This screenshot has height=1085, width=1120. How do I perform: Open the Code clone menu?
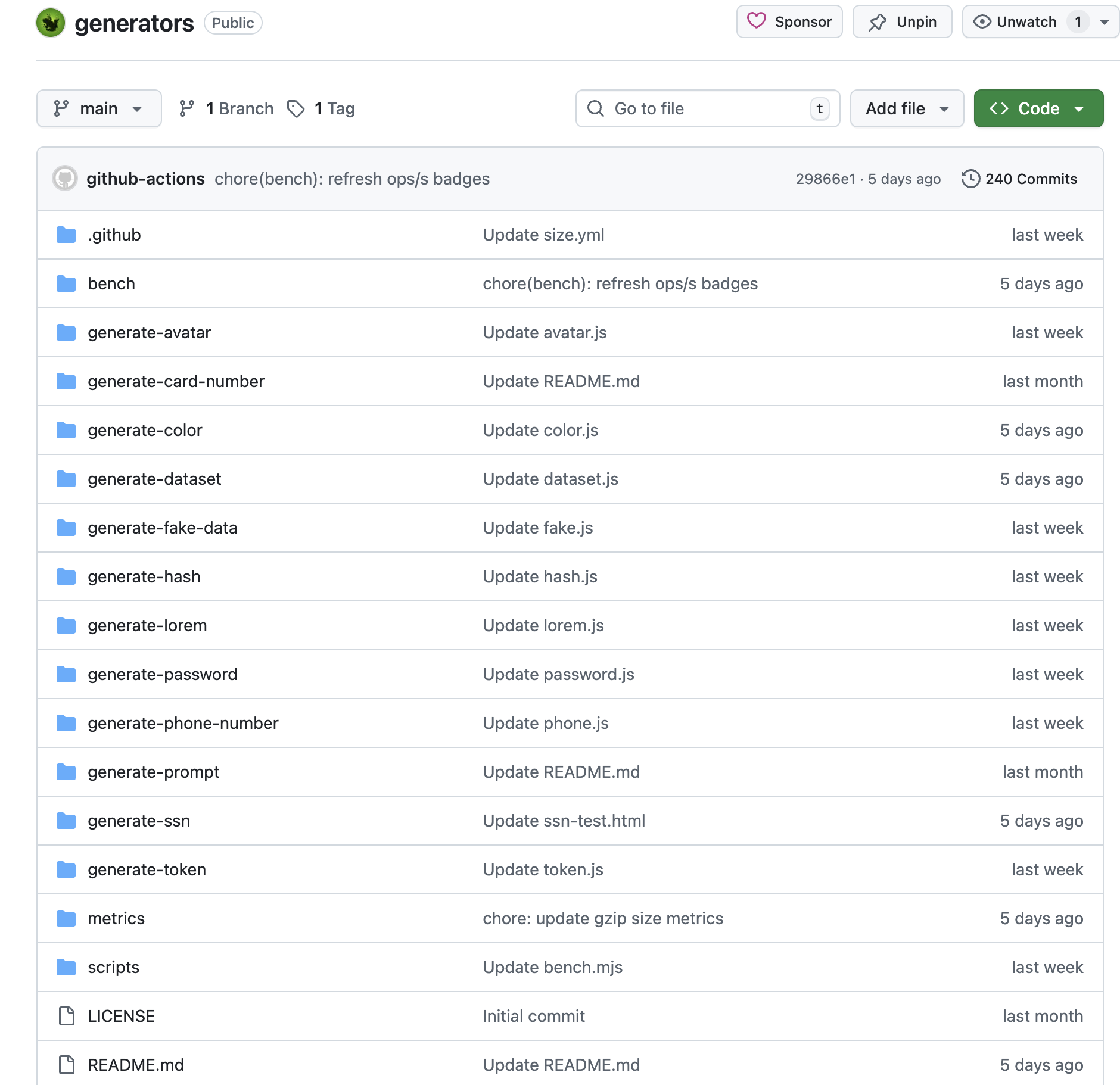point(1037,108)
